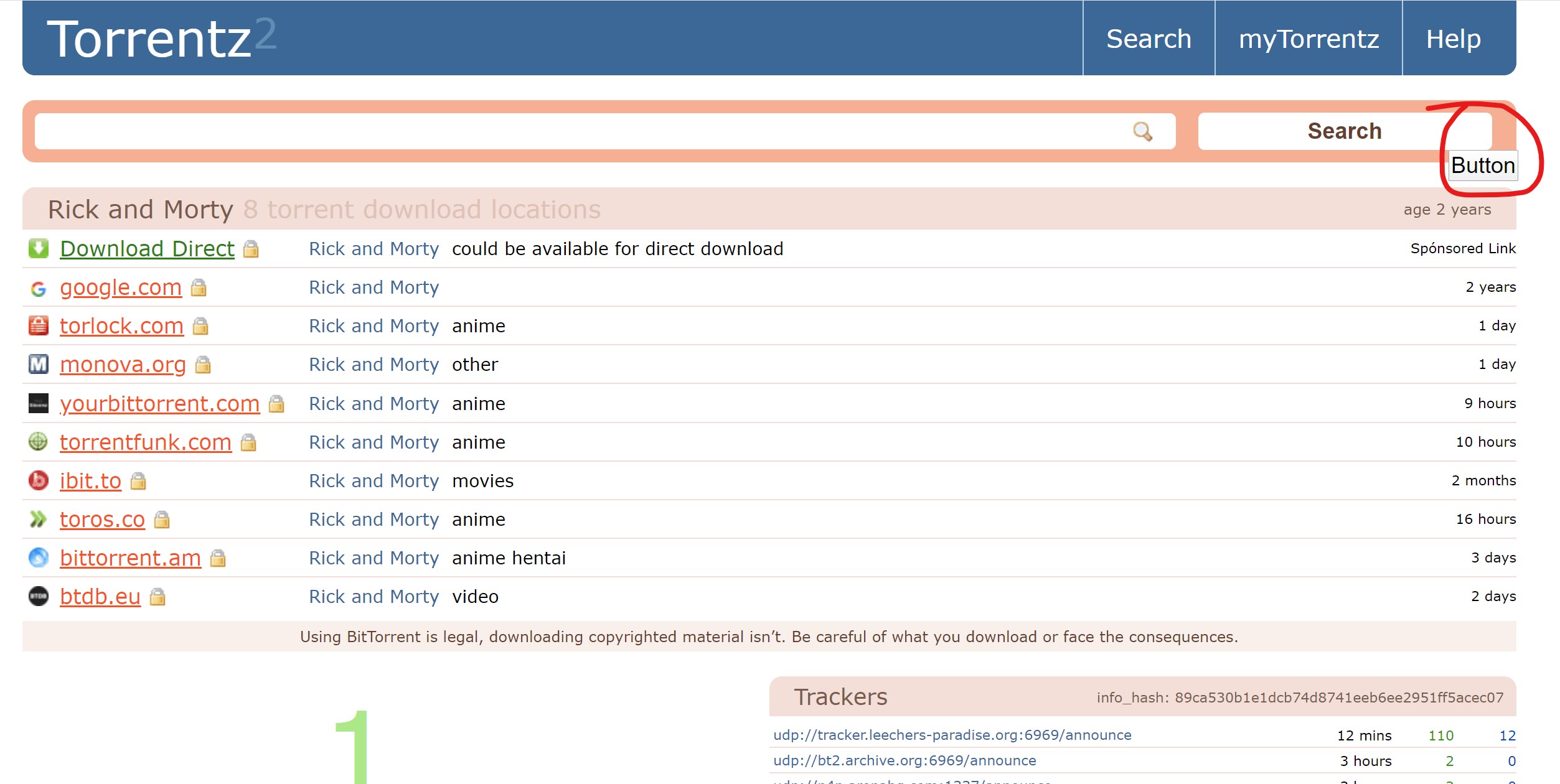Viewport: 1560px width, 784px height.
Task: Click the magnifying glass icon in search box
Action: point(1142,131)
